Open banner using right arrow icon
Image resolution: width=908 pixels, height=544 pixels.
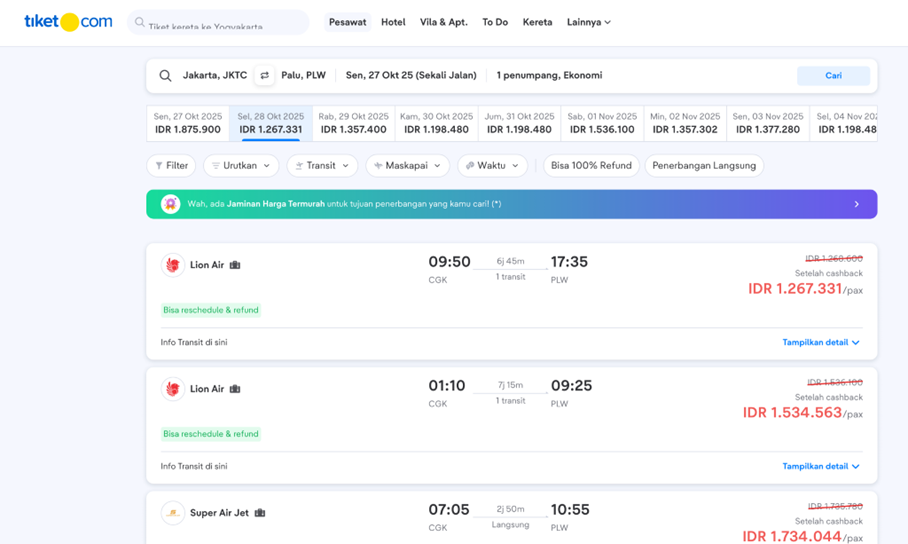tap(856, 204)
